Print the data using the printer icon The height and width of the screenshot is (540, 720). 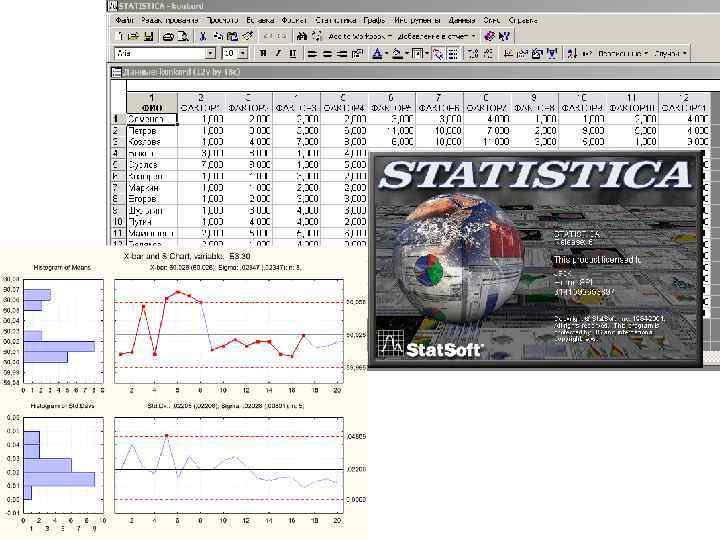(x=168, y=36)
